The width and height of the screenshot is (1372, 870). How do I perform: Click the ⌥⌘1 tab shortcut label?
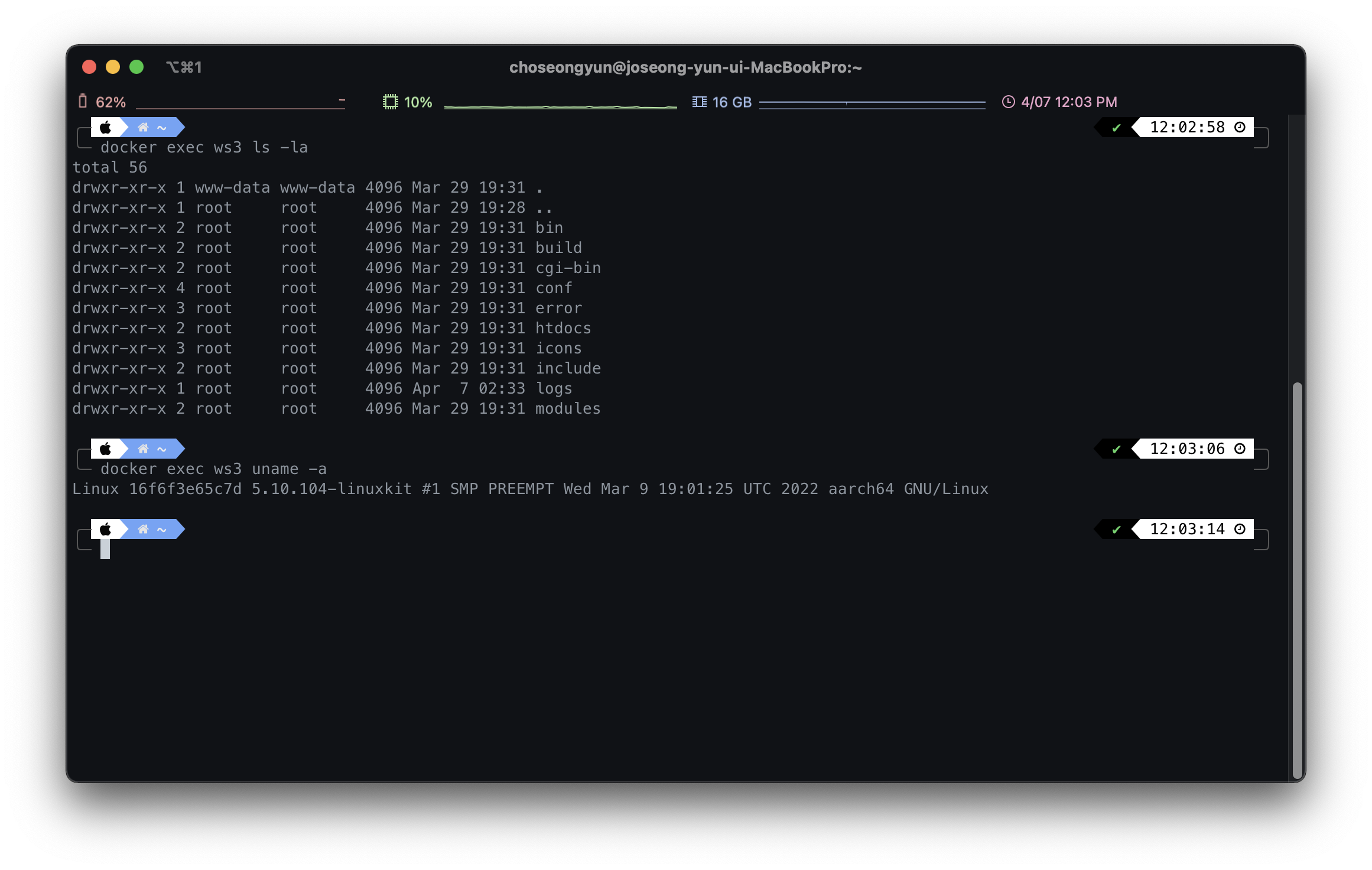pos(184,67)
